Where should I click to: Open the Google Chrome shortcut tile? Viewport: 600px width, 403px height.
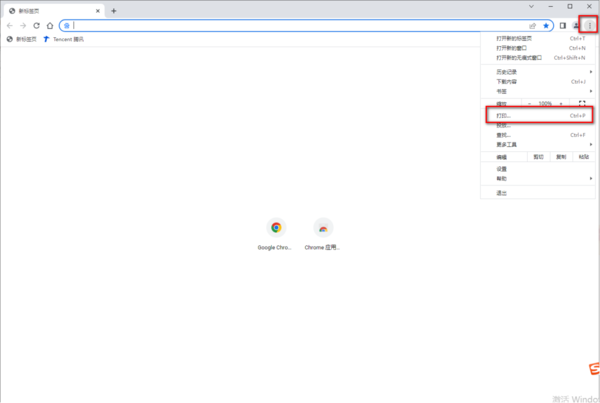click(275, 234)
